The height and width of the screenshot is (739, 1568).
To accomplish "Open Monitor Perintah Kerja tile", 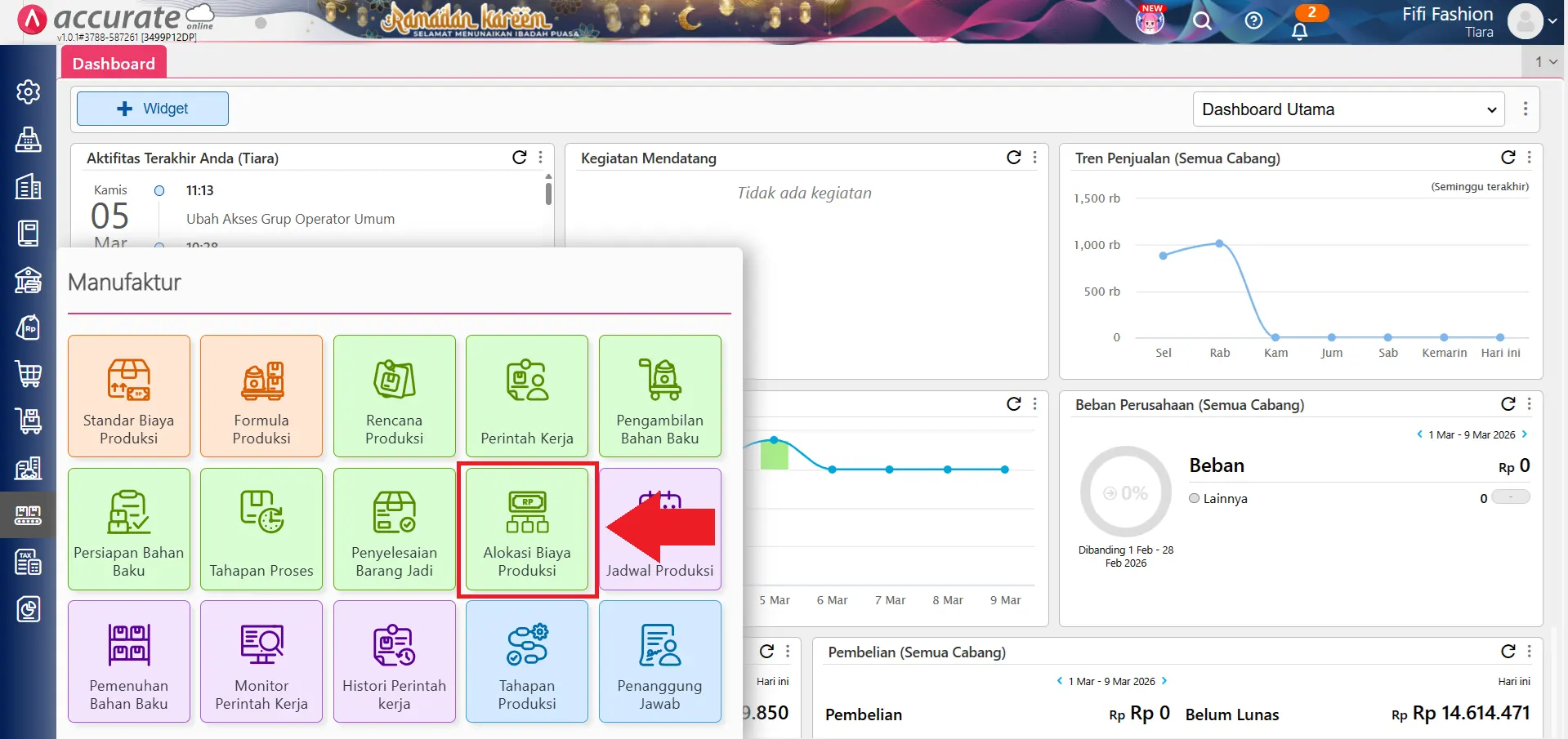I will tap(261, 661).
